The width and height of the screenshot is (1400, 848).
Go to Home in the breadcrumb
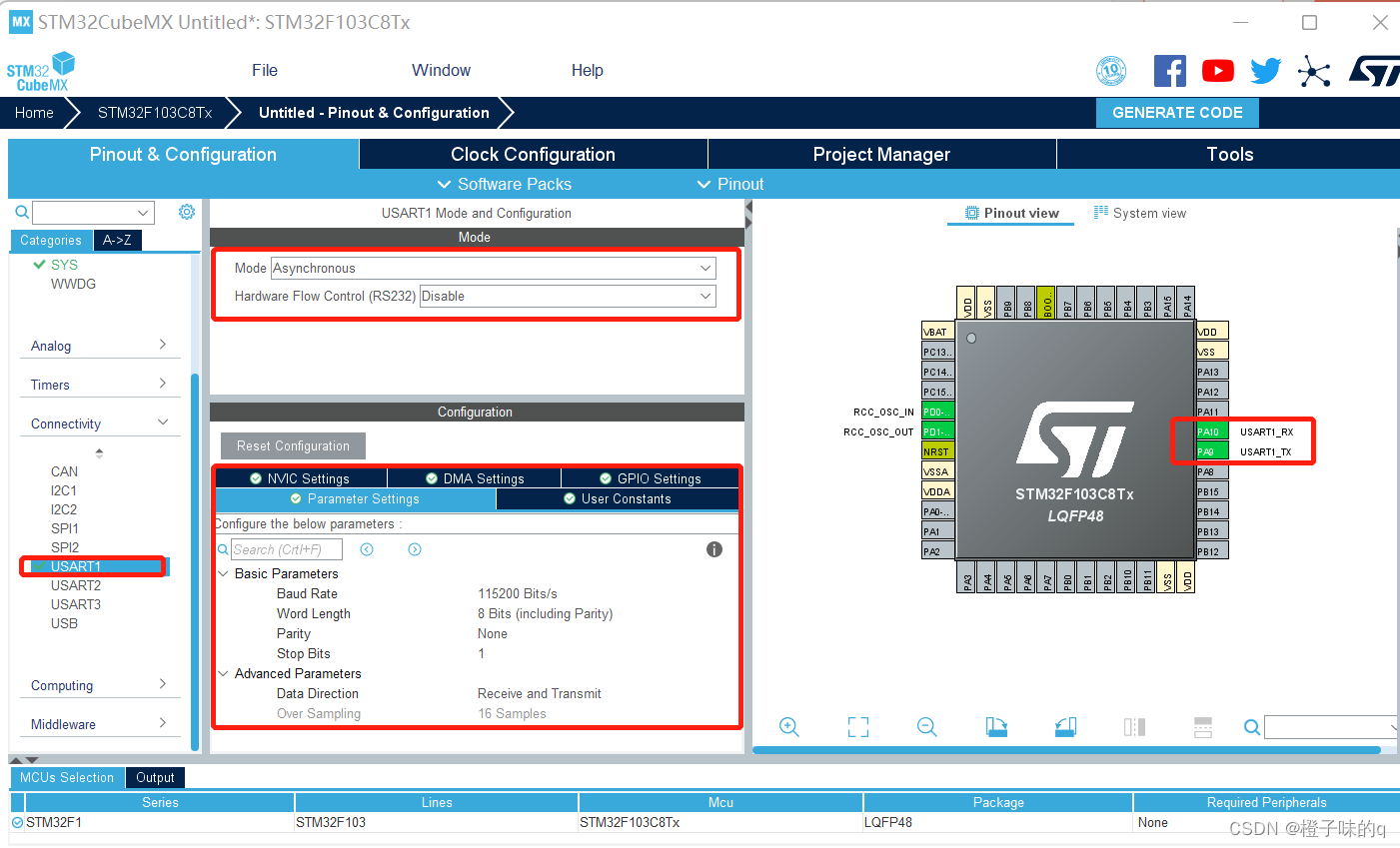coord(34,113)
